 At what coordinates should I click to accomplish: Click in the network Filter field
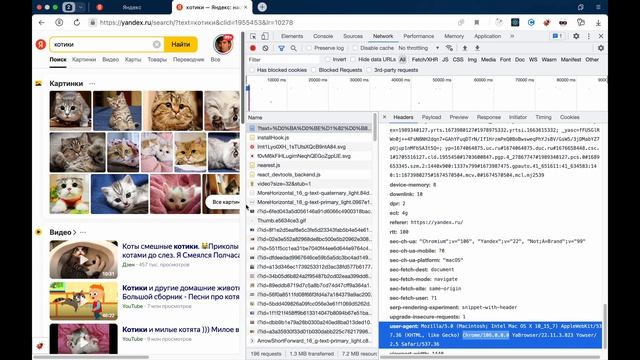click(x=284, y=60)
